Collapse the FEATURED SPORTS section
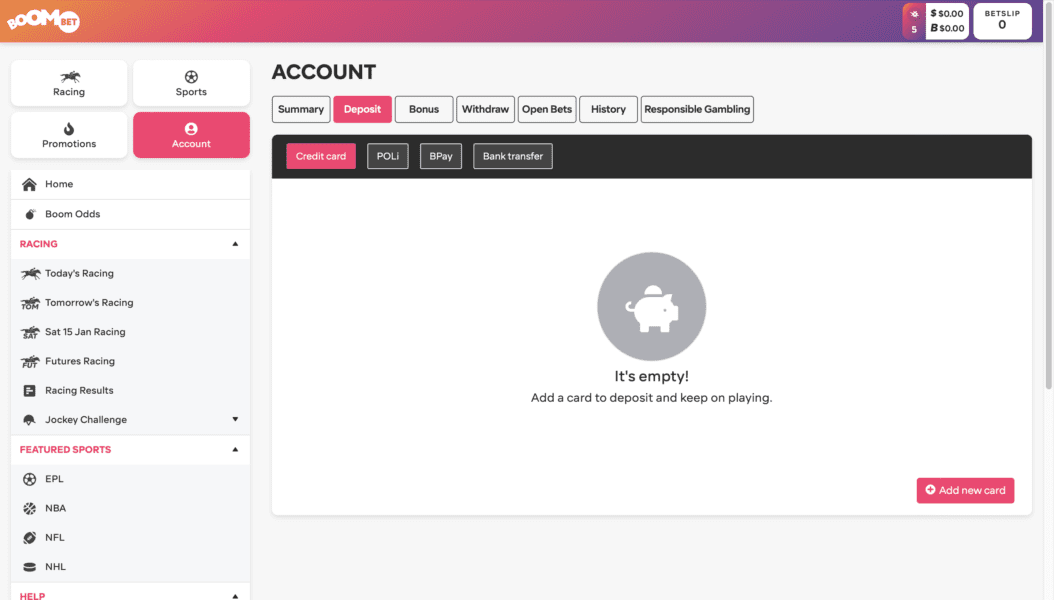The width and height of the screenshot is (1054, 600). coord(235,450)
